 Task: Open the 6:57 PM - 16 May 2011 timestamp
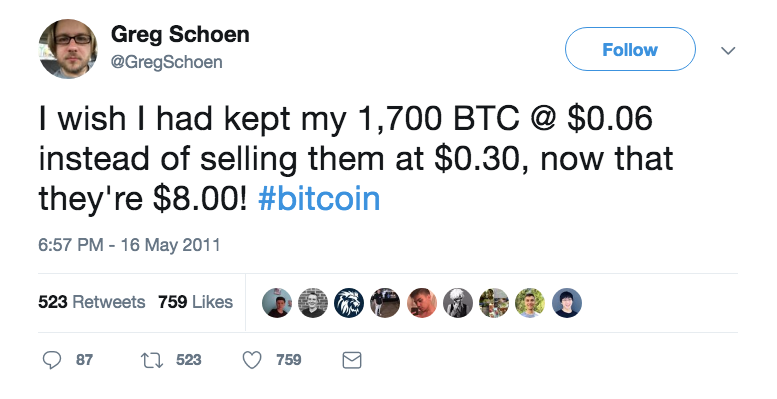click(129, 245)
